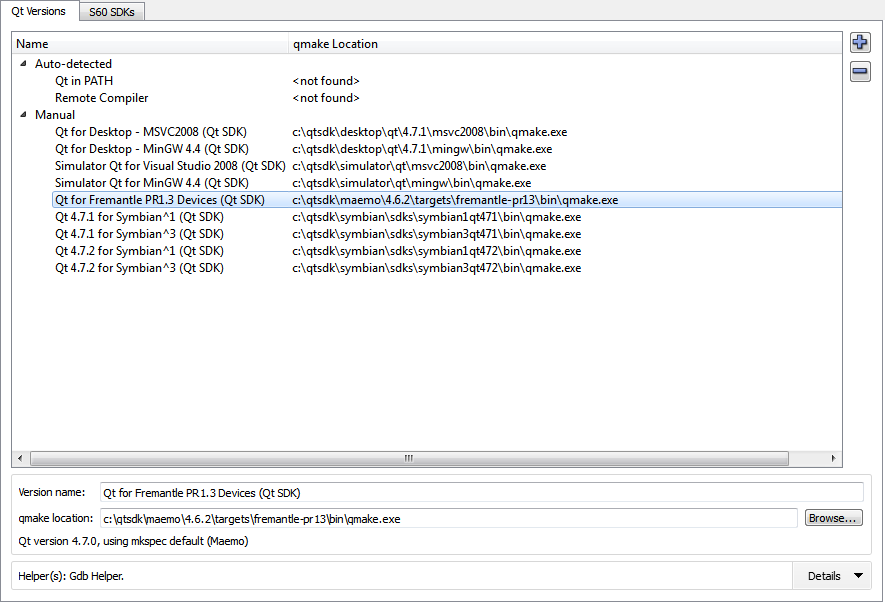Click the msvc2008 desktop qmake.exe path
Viewport: 885px width, 603px height.
click(x=430, y=132)
